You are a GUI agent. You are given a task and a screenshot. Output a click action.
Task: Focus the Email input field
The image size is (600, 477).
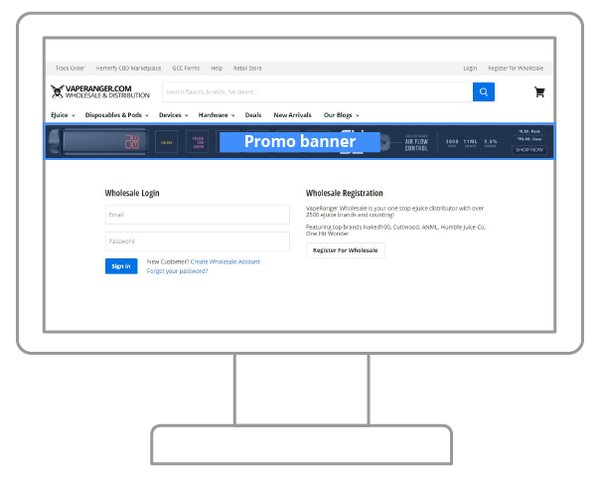pos(197,214)
